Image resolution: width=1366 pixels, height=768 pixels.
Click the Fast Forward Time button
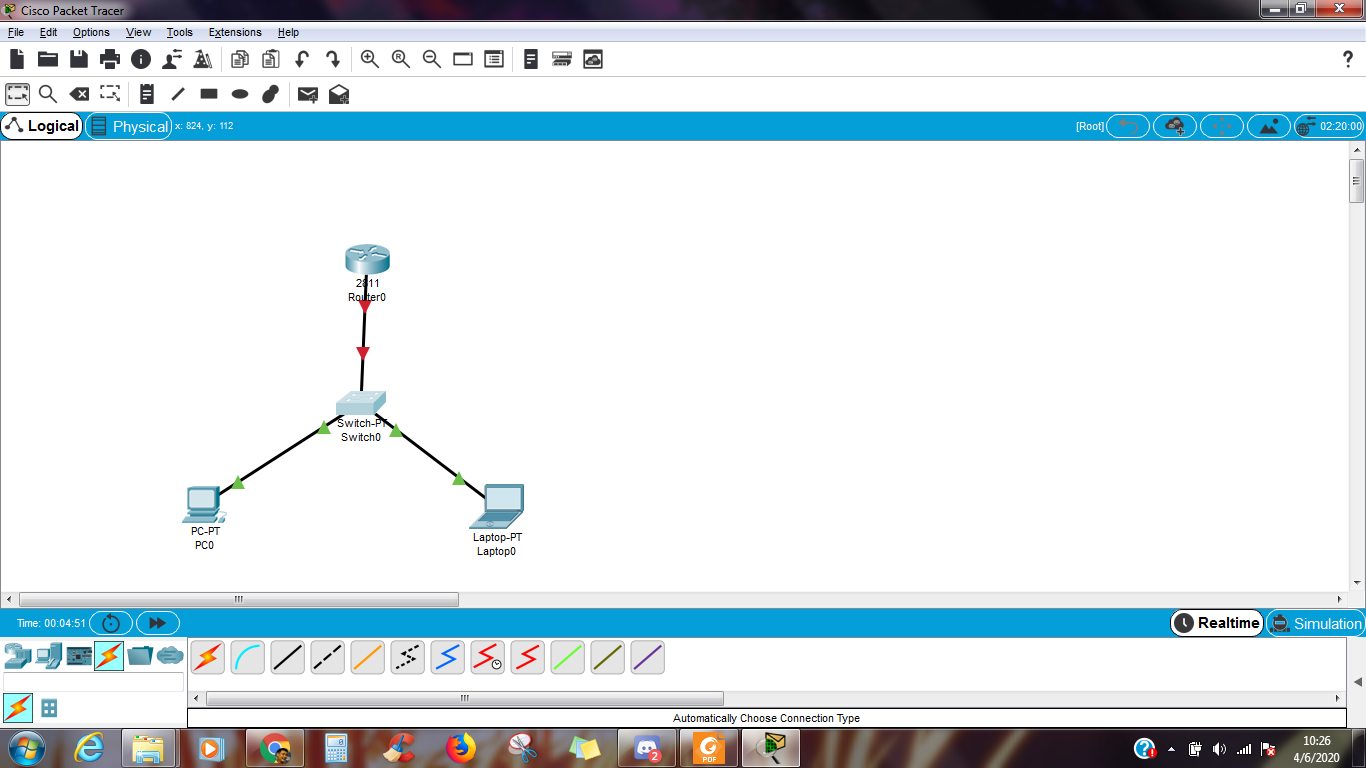(157, 623)
